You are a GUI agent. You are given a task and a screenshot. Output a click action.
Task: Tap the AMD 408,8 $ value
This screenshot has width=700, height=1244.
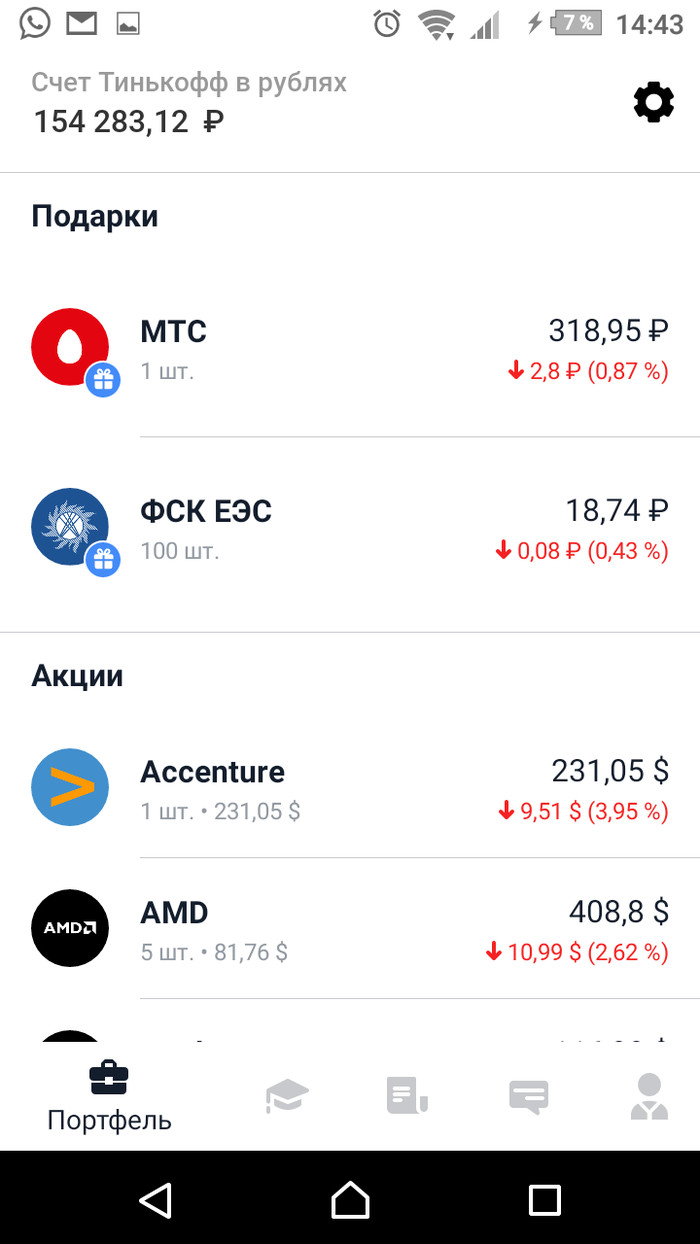618,912
